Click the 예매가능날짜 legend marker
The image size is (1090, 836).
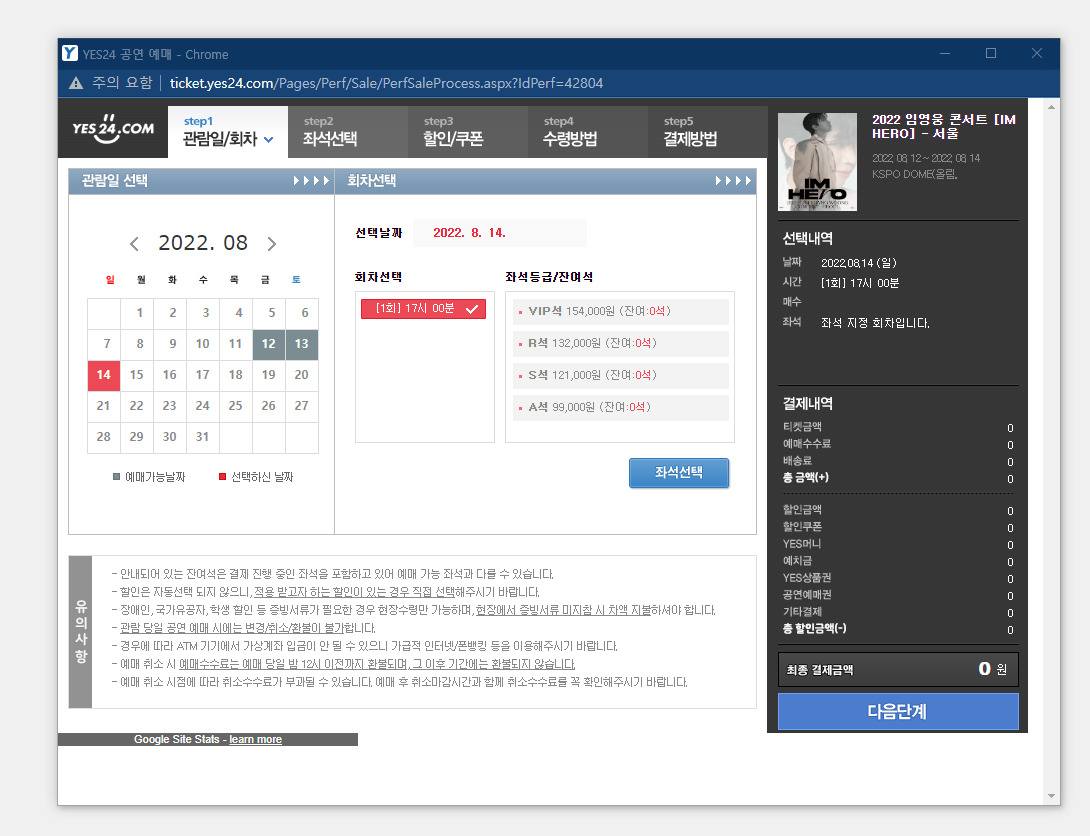tap(116, 477)
